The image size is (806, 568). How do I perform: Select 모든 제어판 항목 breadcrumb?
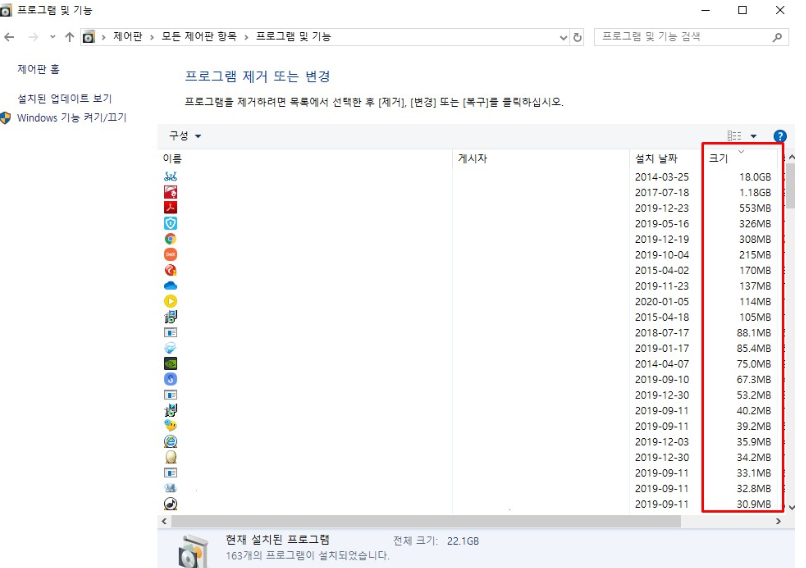[199, 36]
